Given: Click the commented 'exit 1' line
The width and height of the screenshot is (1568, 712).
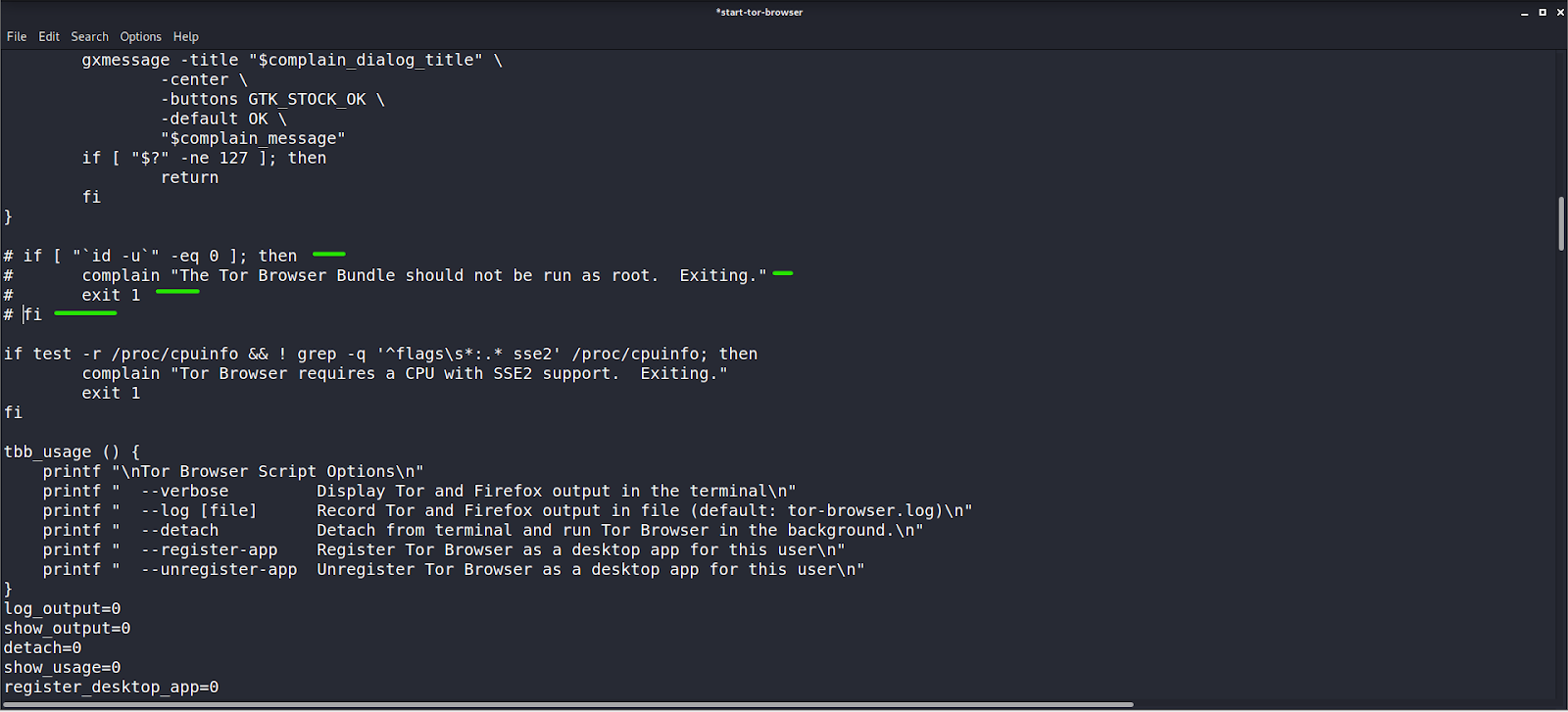Looking at the screenshot, I should [x=72, y=295].
